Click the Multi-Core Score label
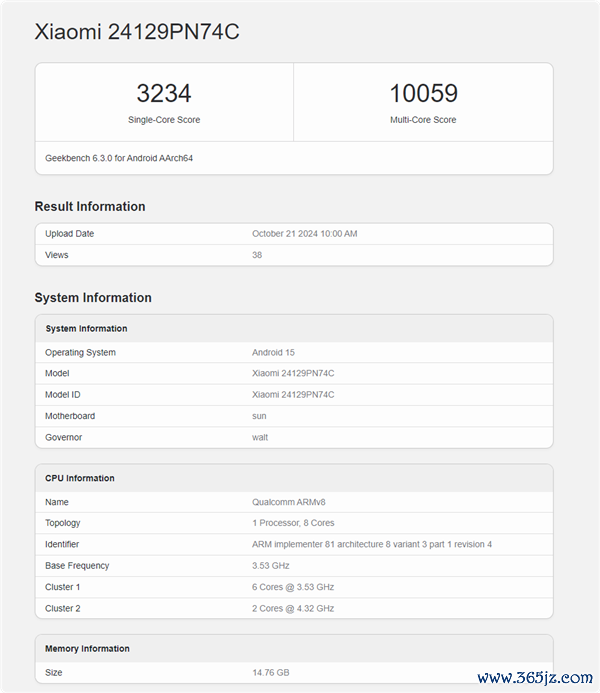Screen dimensions: 600x693 point(423,120)
